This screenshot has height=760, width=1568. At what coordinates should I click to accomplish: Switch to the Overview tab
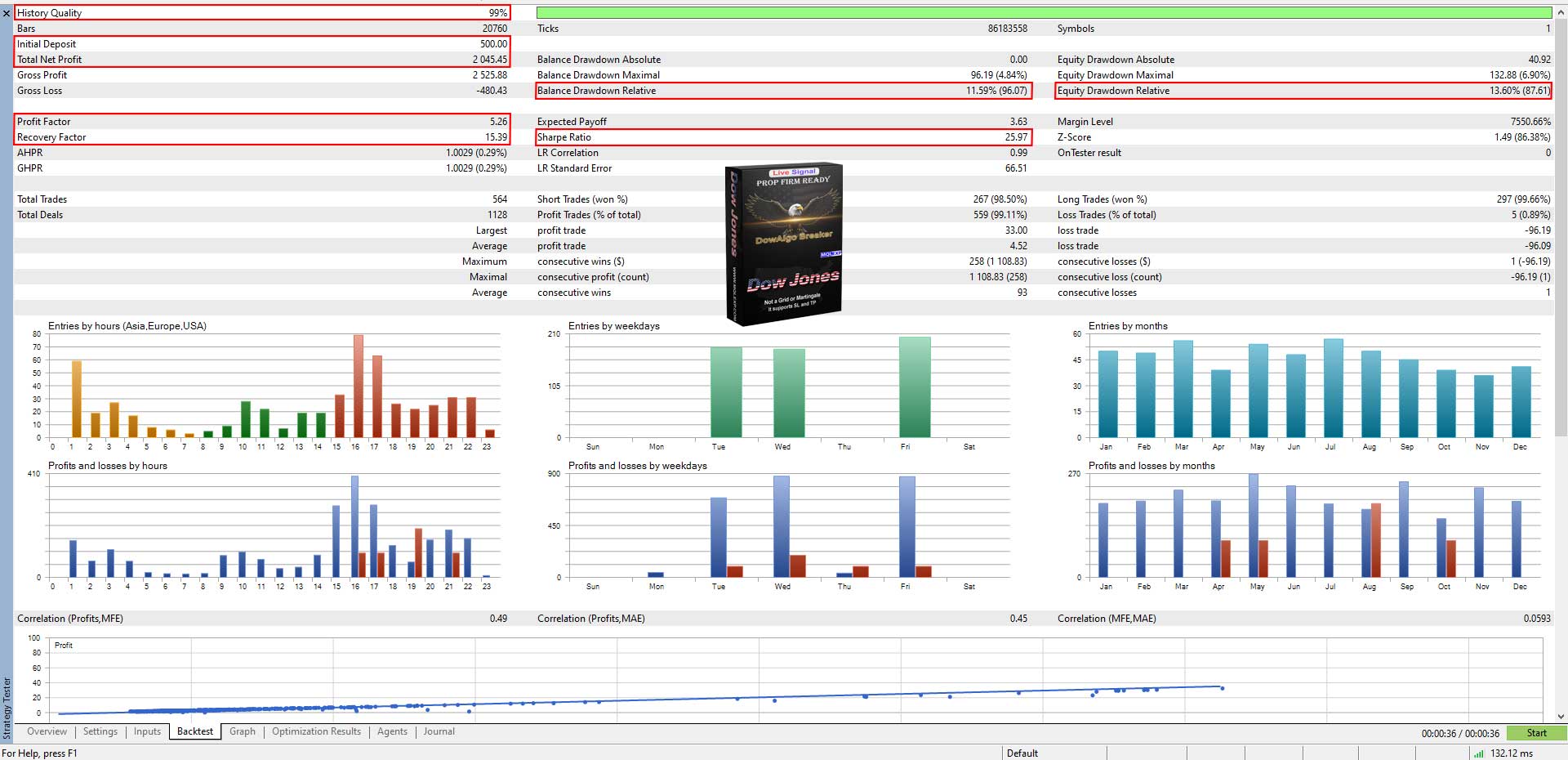click(x=47, y=731)
